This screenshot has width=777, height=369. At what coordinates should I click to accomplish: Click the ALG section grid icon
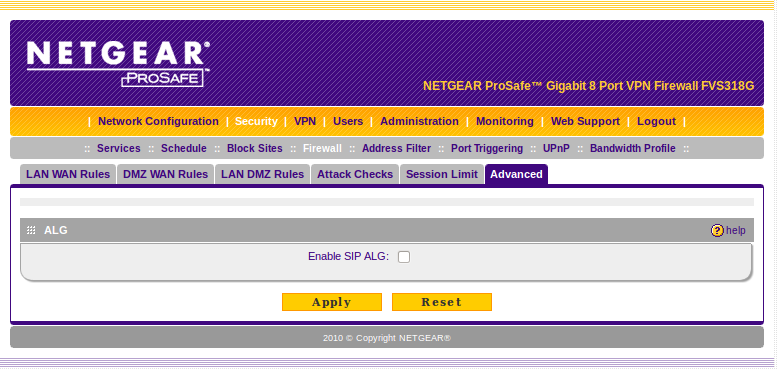[31, 230]
